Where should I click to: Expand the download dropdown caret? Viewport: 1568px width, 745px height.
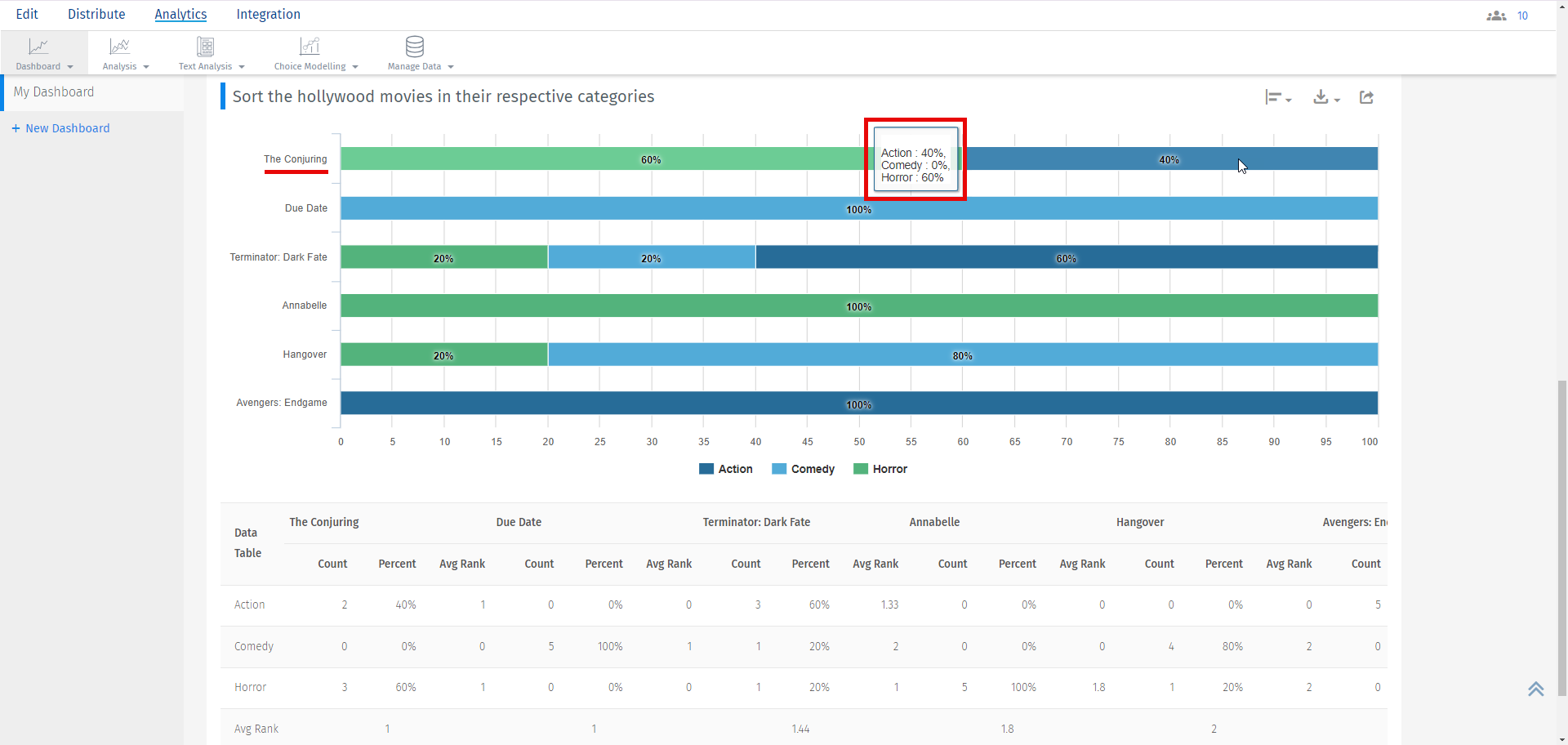click(1337, 100)
